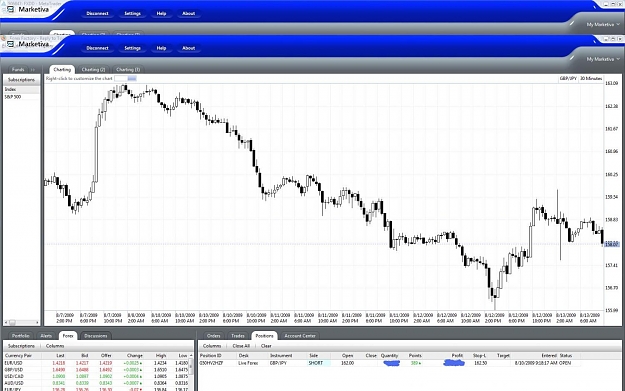Click the Marketiva logo icon in front window
This screenshot has height=391, width=625.
click(x=10, y=44)
